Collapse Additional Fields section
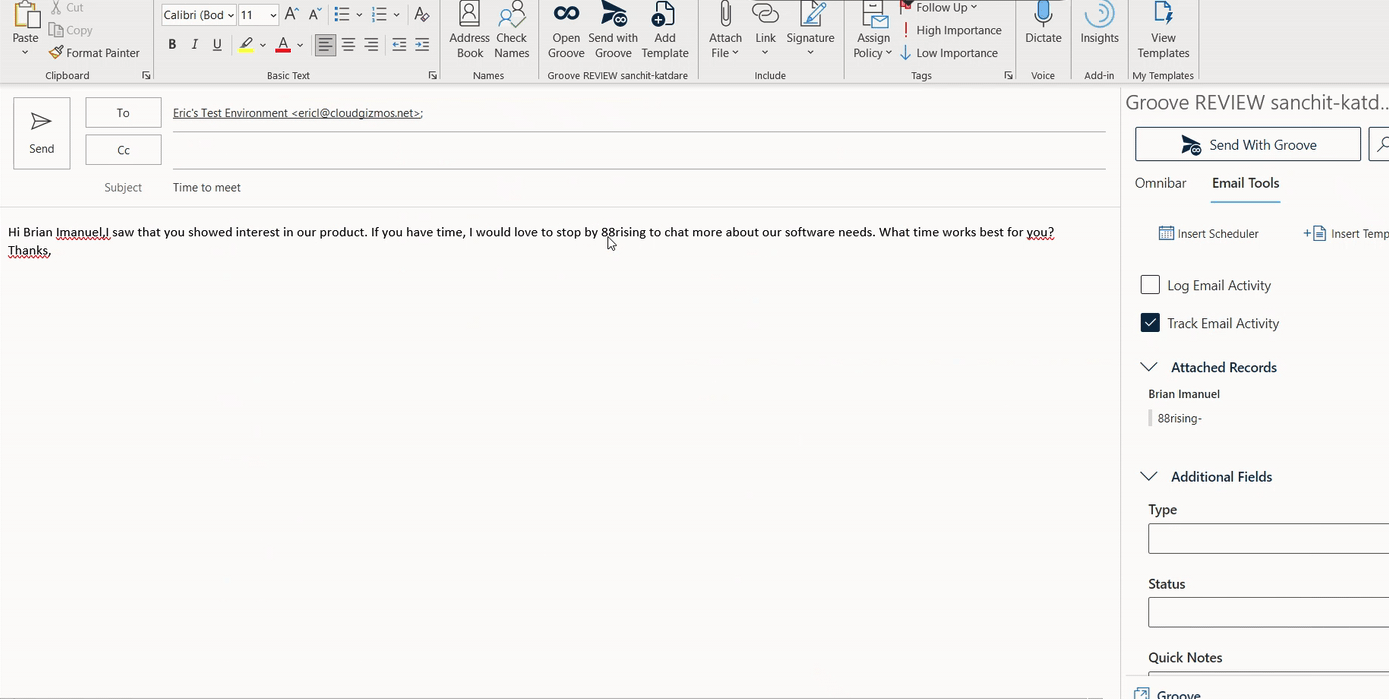Image resolution: width=1389 pixels, height=699 pixels. [x=1149, y=476]
